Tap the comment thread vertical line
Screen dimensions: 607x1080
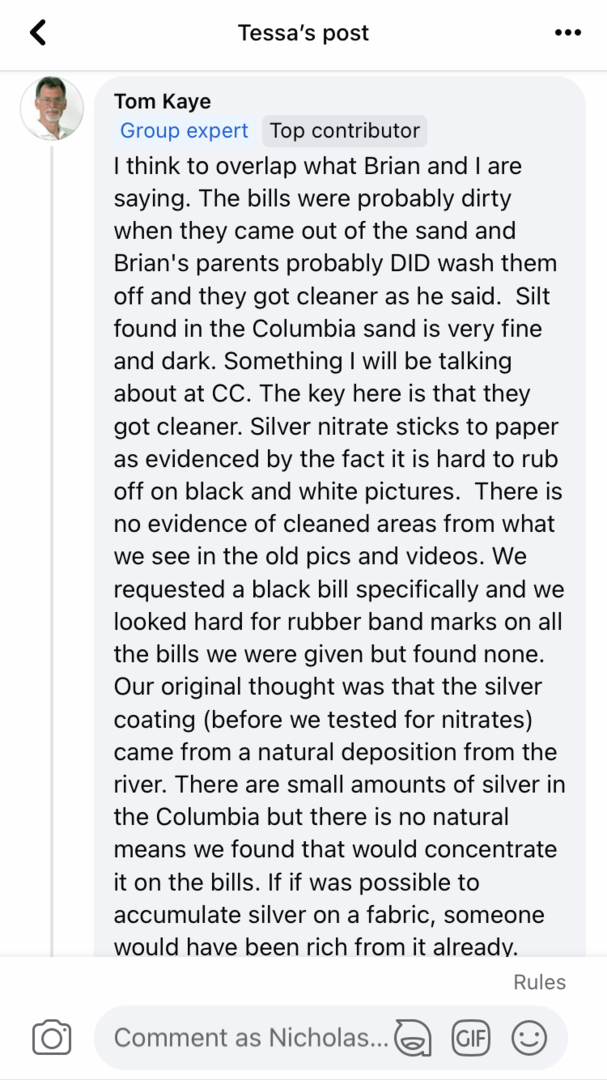pyautogui.click(x=52, y=551)
